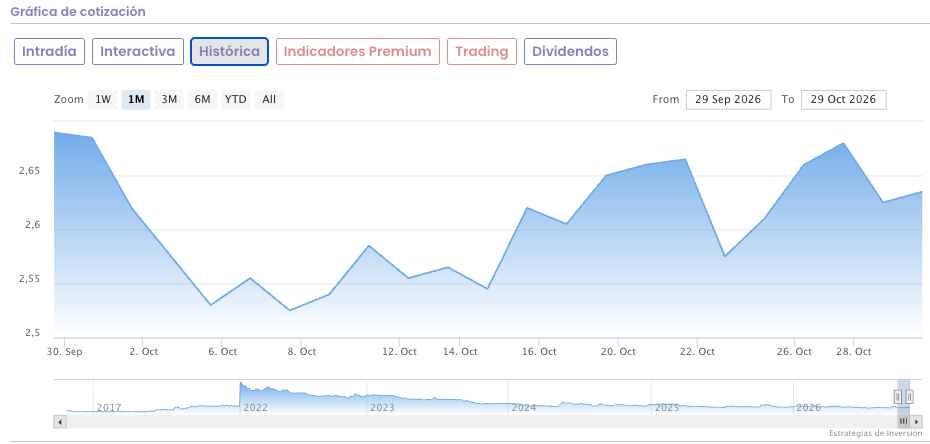
Task: Jump to 2017 in the navigator
Action: pyautogui.click(x=109, y=408)
